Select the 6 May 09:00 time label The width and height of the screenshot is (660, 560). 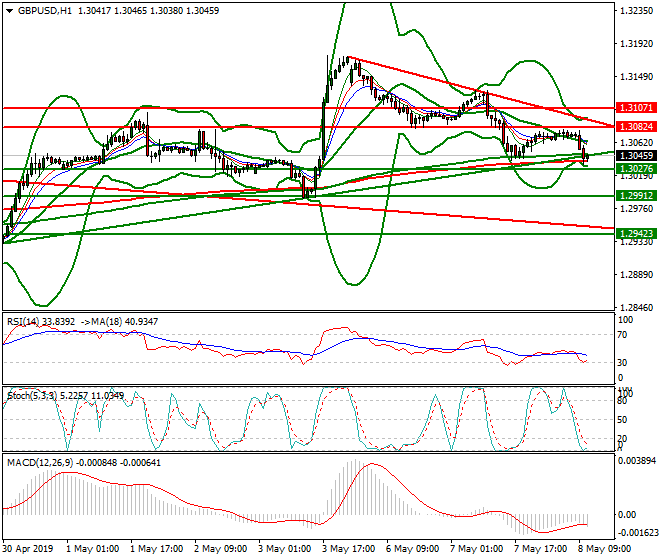412,549
